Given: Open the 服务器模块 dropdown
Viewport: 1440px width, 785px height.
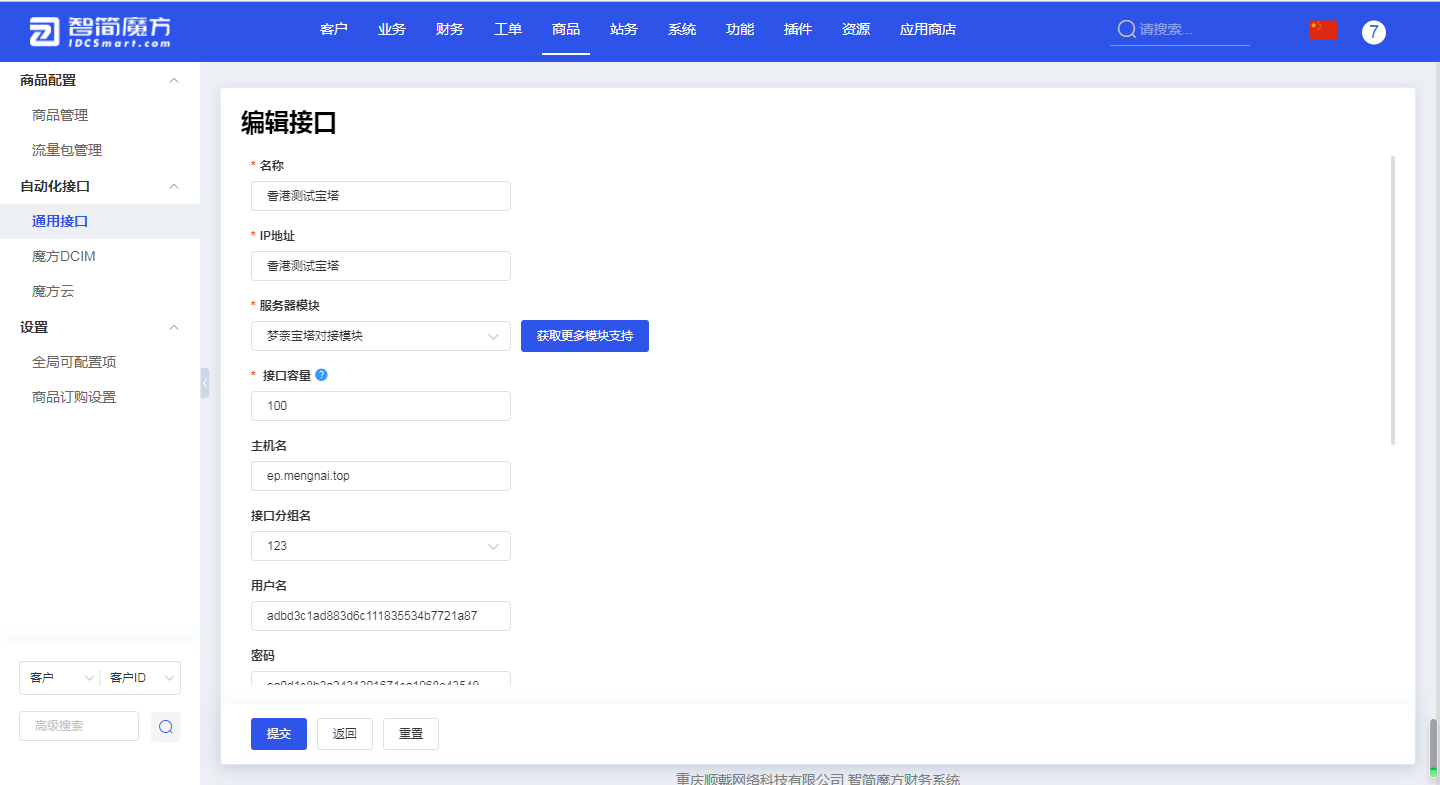Looking at the screenshot, I should 381,336.
